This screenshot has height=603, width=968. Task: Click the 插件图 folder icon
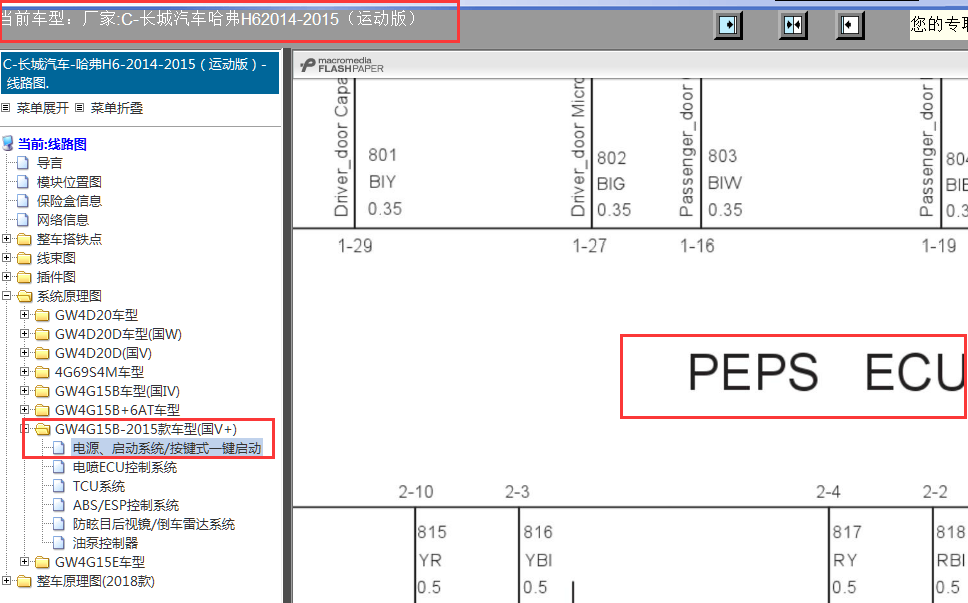pyautogui.click(x=24, y=277)
